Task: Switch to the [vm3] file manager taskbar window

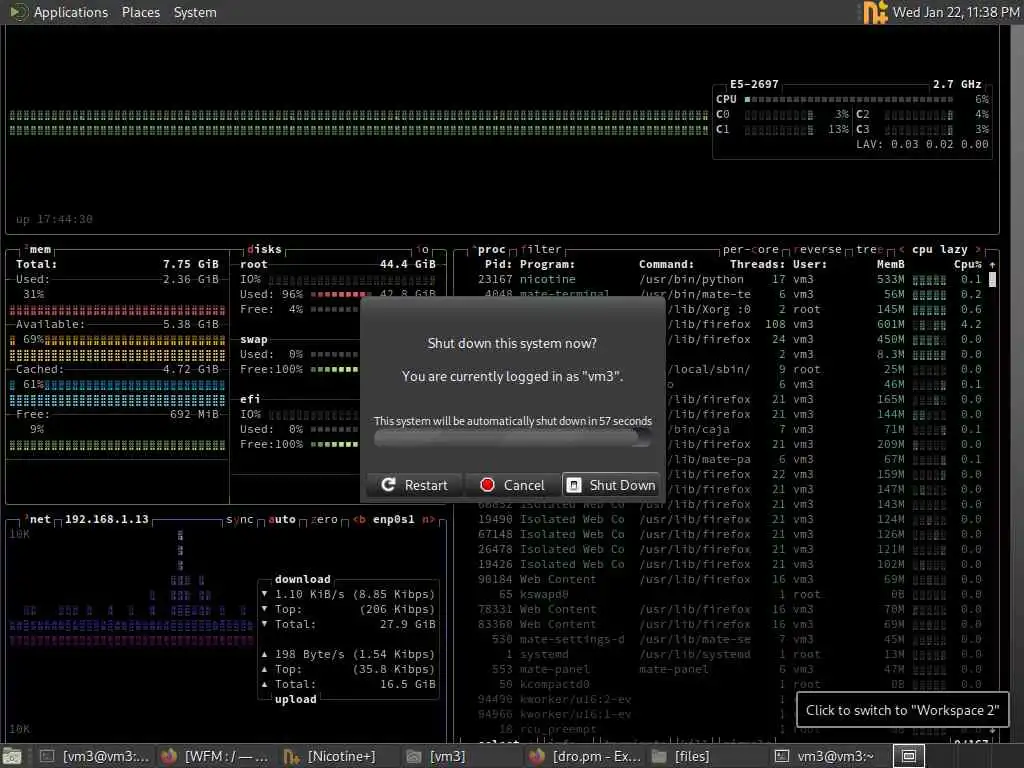Action: pyautogui.click(x=436, y=757)
